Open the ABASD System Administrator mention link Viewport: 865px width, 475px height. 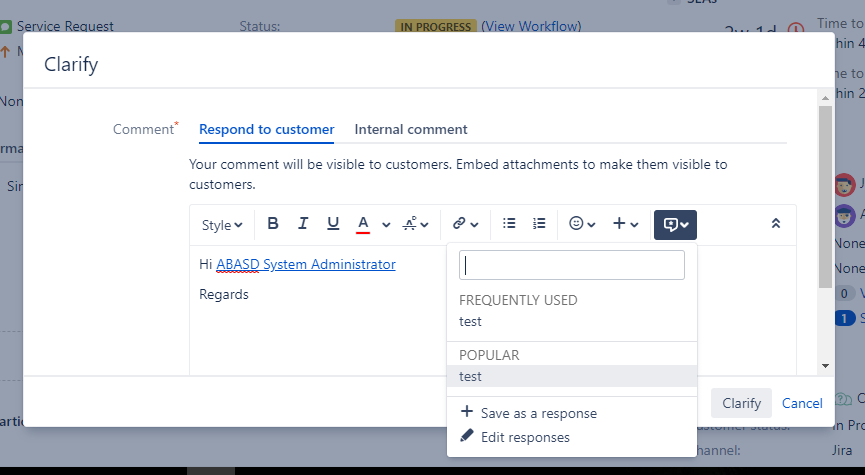pos(306,264)
